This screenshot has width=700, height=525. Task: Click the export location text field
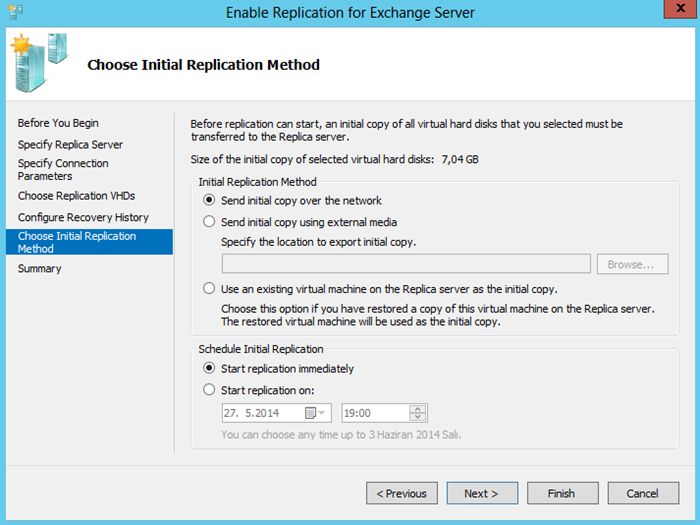coord(406,264)
